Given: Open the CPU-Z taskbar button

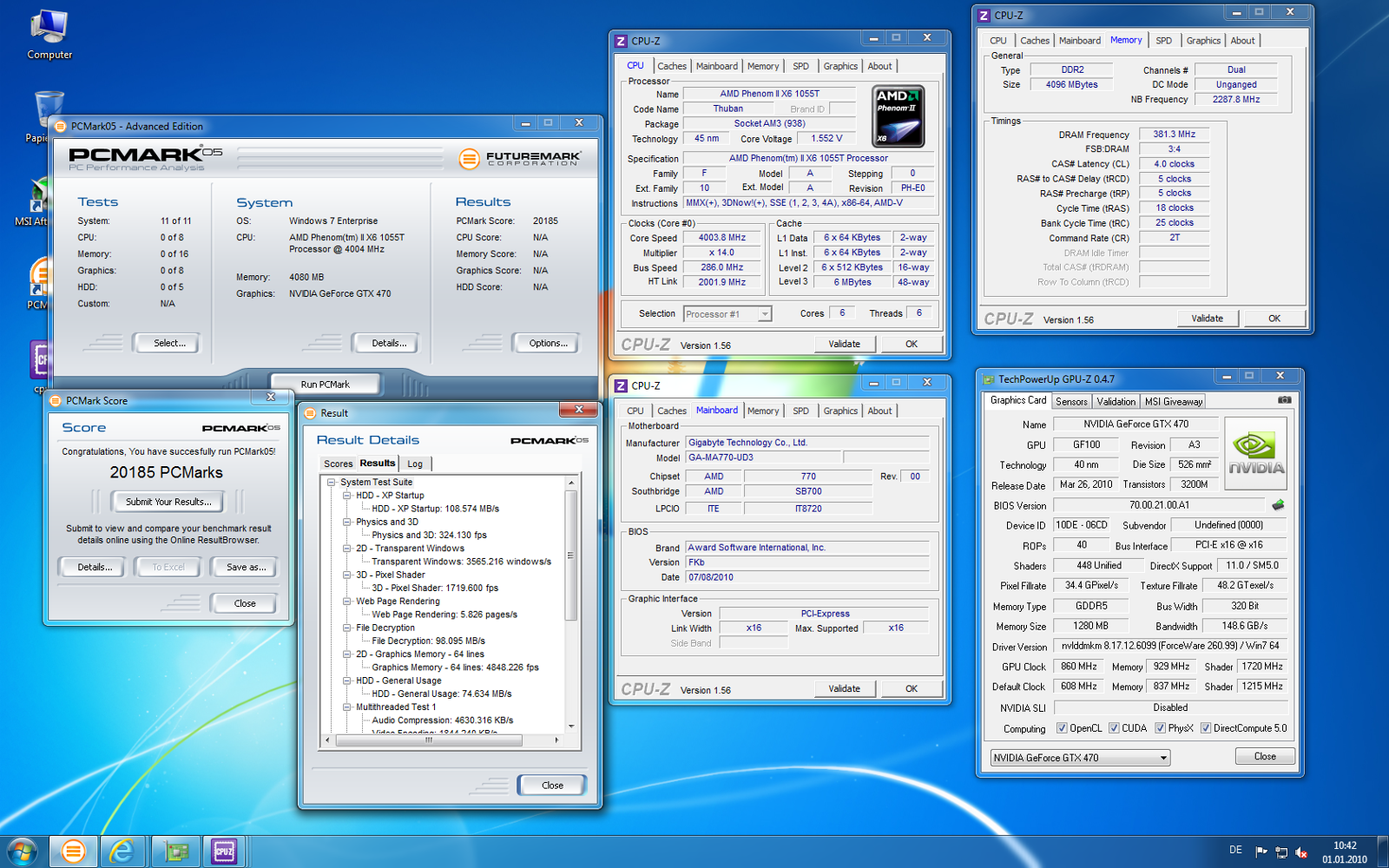Looking at the screenshot, I should (225, 852).
